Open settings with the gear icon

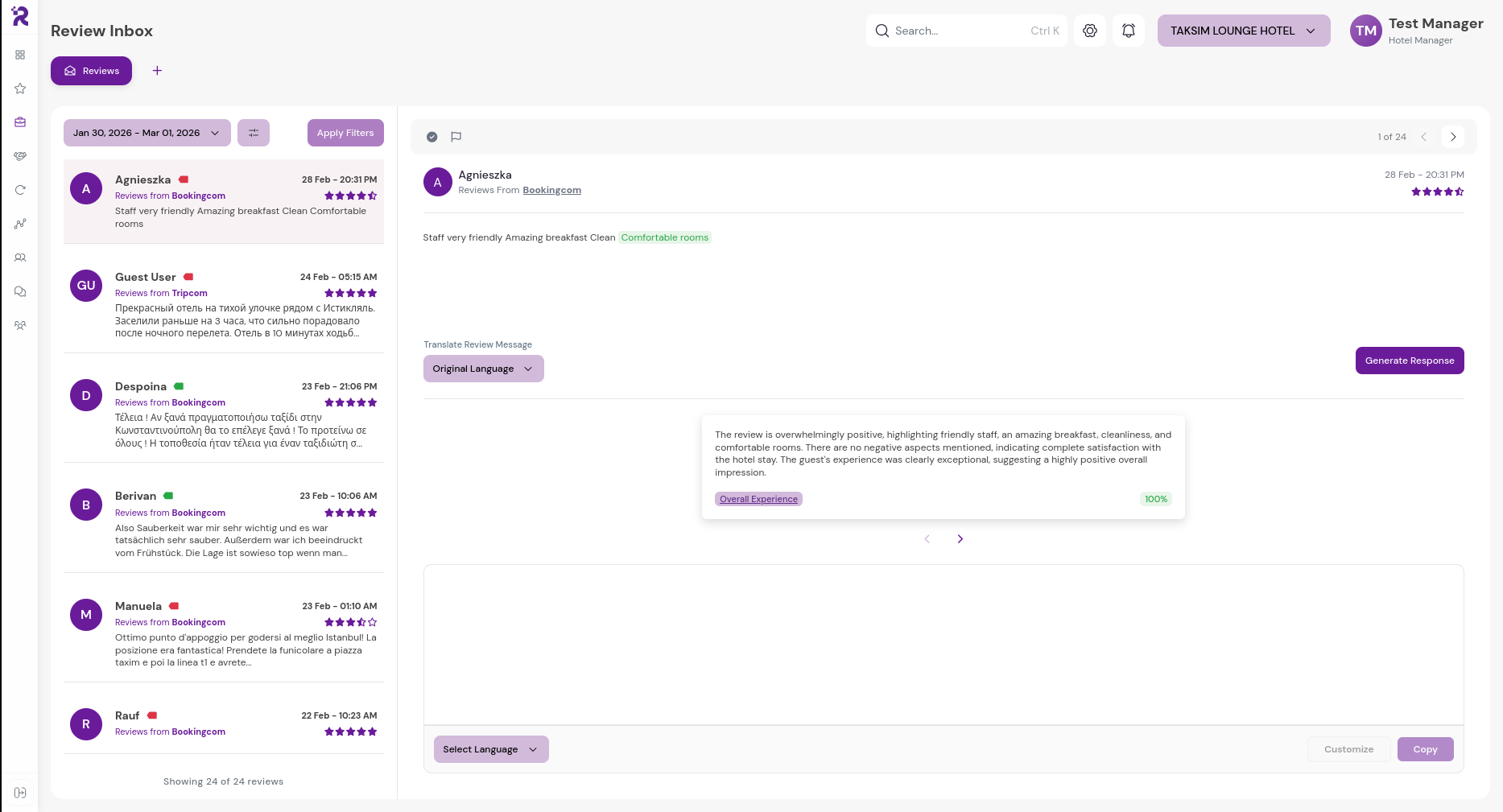point(1089,31)
